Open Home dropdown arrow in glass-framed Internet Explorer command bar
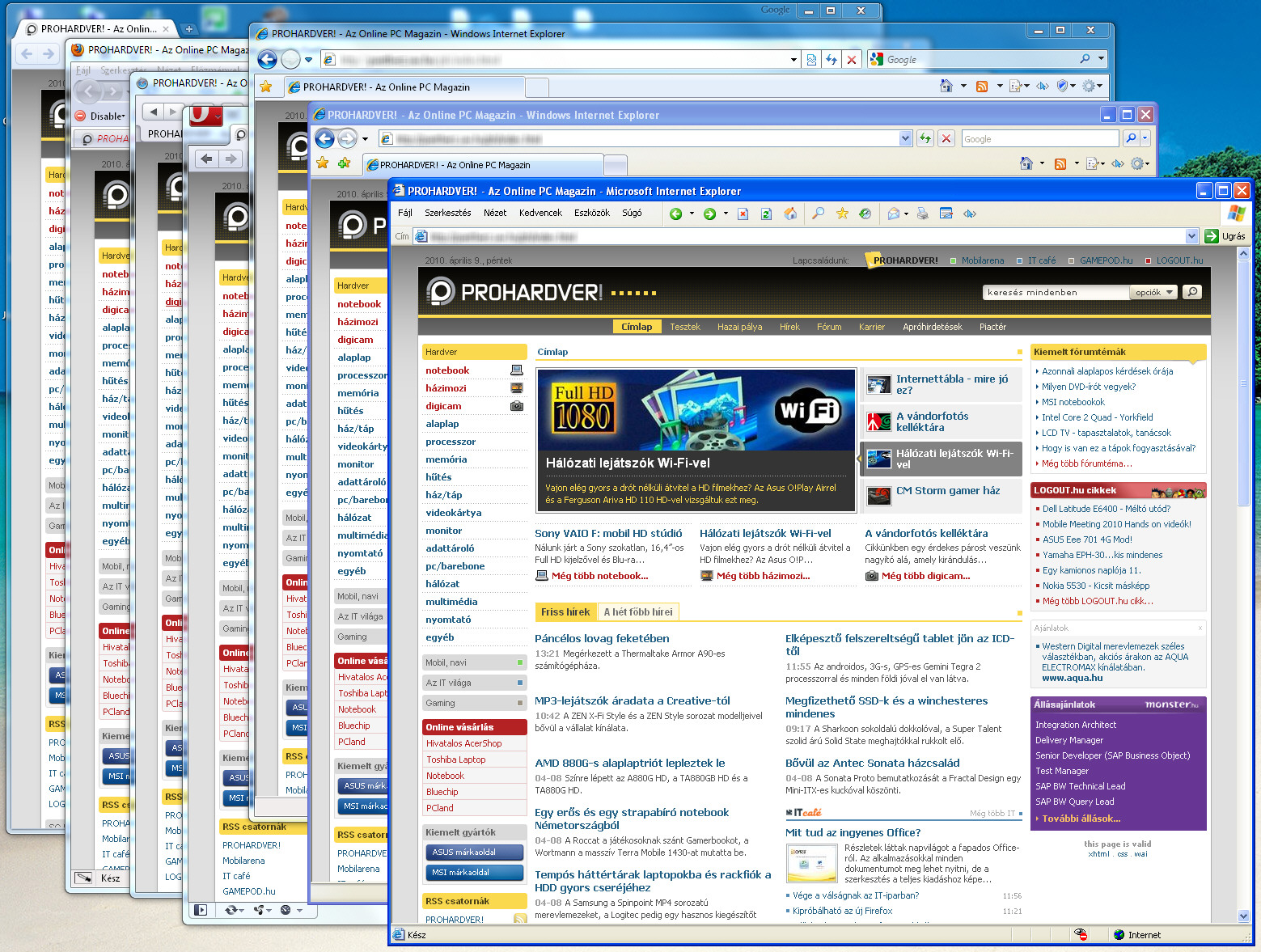Screen dimensions: 1261x952 [963, 86]
